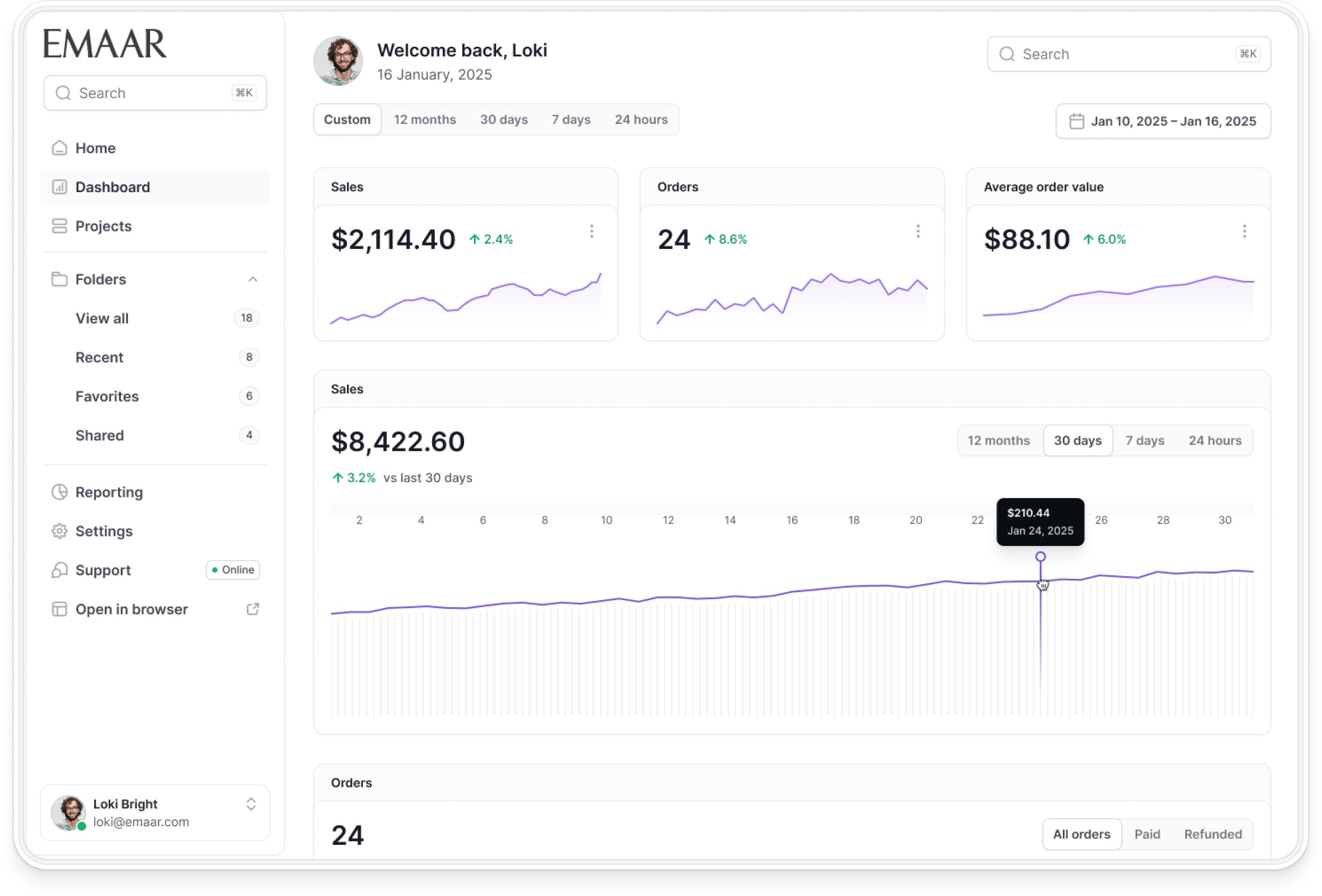Click the Support headset icon

tap(59, 570)
